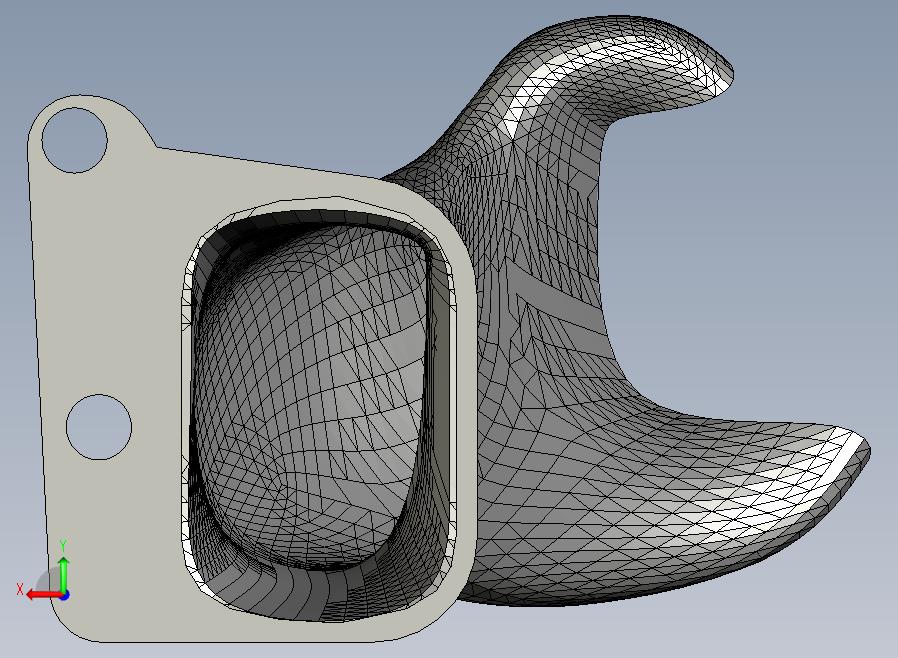Viewport: 898px width, 658px height.
Task: Select the meshed inner cavity surface inside the opening
Action: 312,395
